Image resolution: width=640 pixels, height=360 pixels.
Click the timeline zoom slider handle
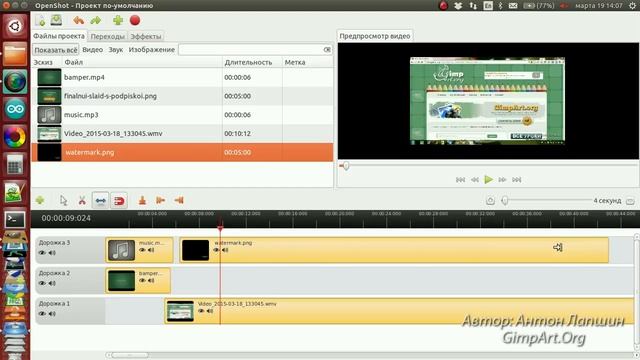(x=505, y=200)
